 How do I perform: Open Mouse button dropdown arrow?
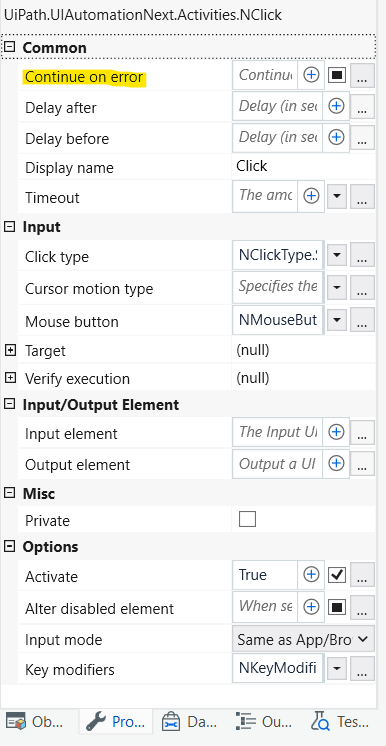(x=337, y=320)
